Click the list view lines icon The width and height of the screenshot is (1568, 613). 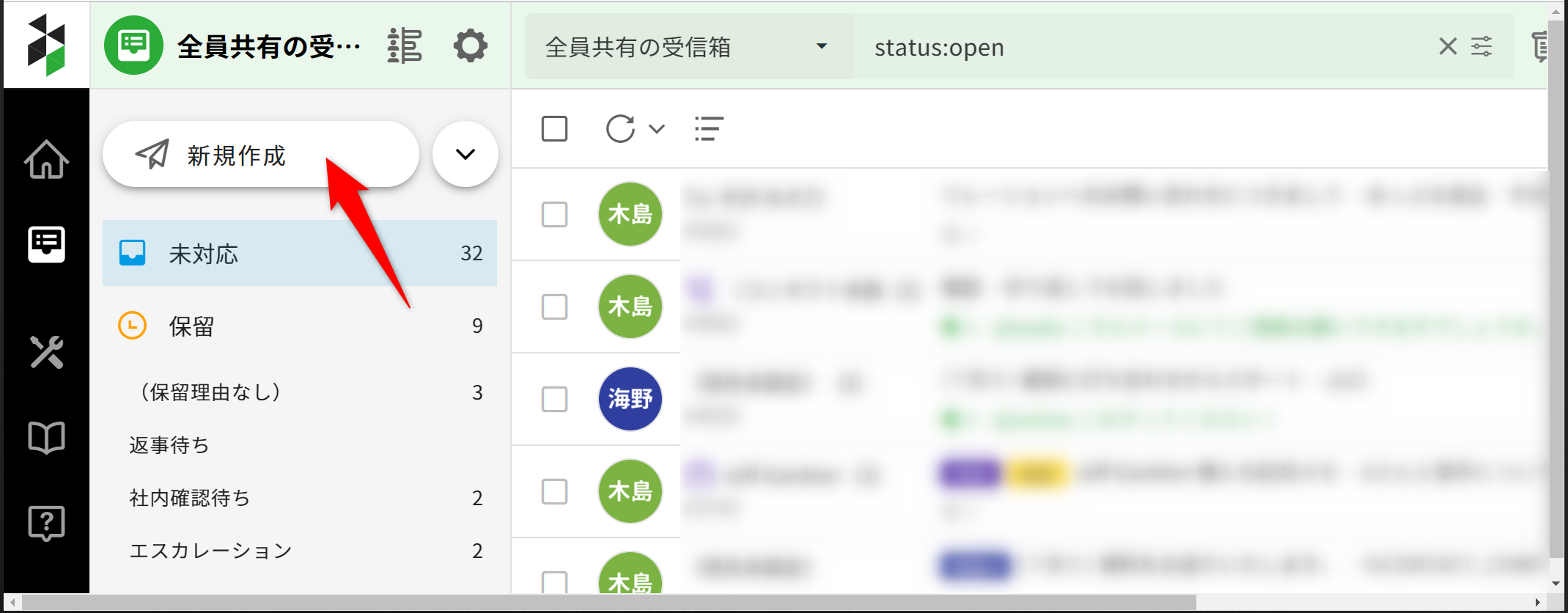pos(709,129)
